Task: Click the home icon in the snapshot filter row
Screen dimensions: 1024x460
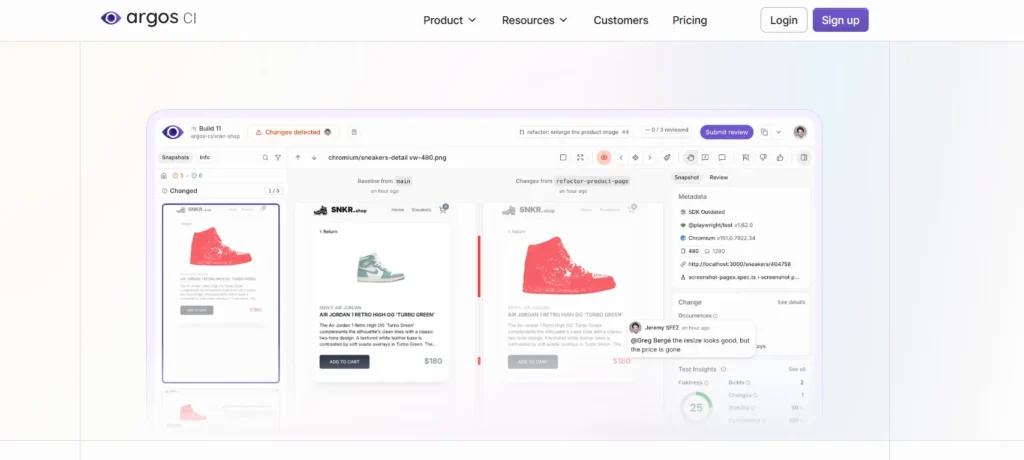Action: click(x=164, y=176)
